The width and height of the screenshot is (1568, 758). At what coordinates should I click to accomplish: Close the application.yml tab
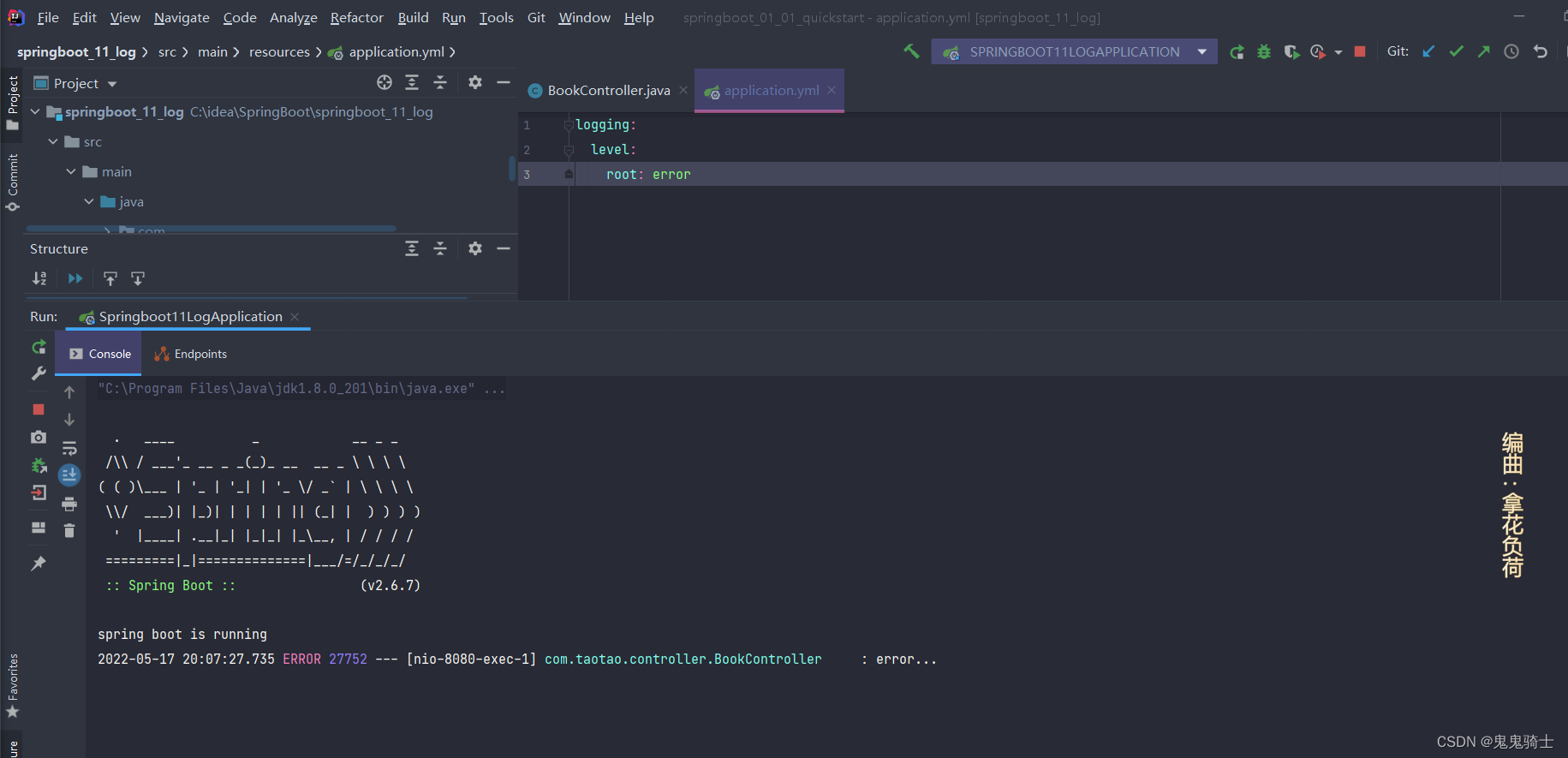click(x=832, y=90)
